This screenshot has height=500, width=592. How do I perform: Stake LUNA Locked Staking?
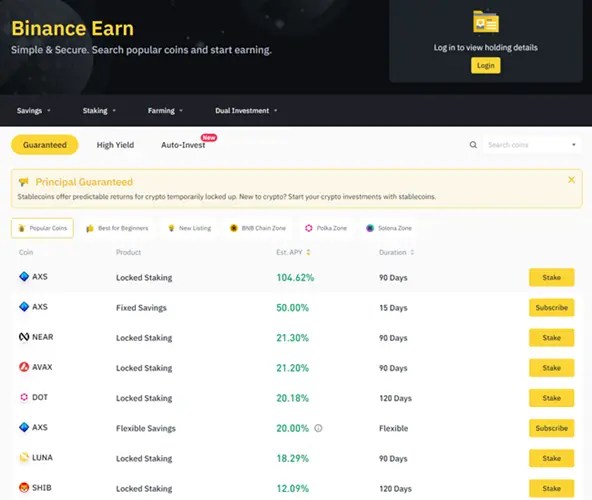(x=552, y=458)
